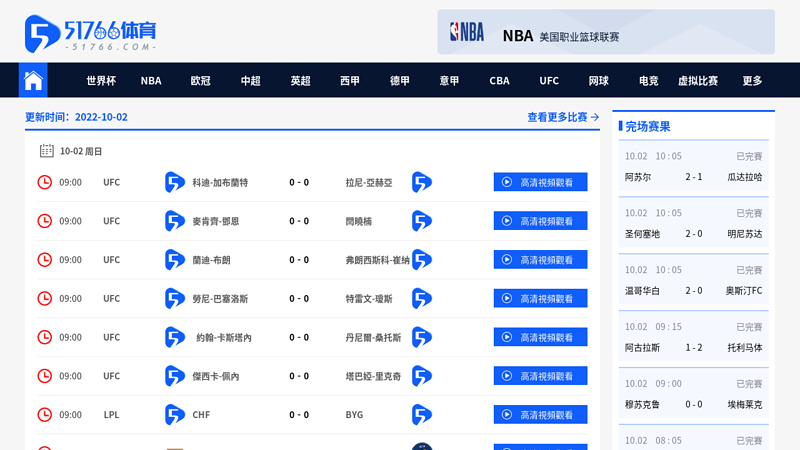Click the 51766体育 site logo

[x=90, y=34]
